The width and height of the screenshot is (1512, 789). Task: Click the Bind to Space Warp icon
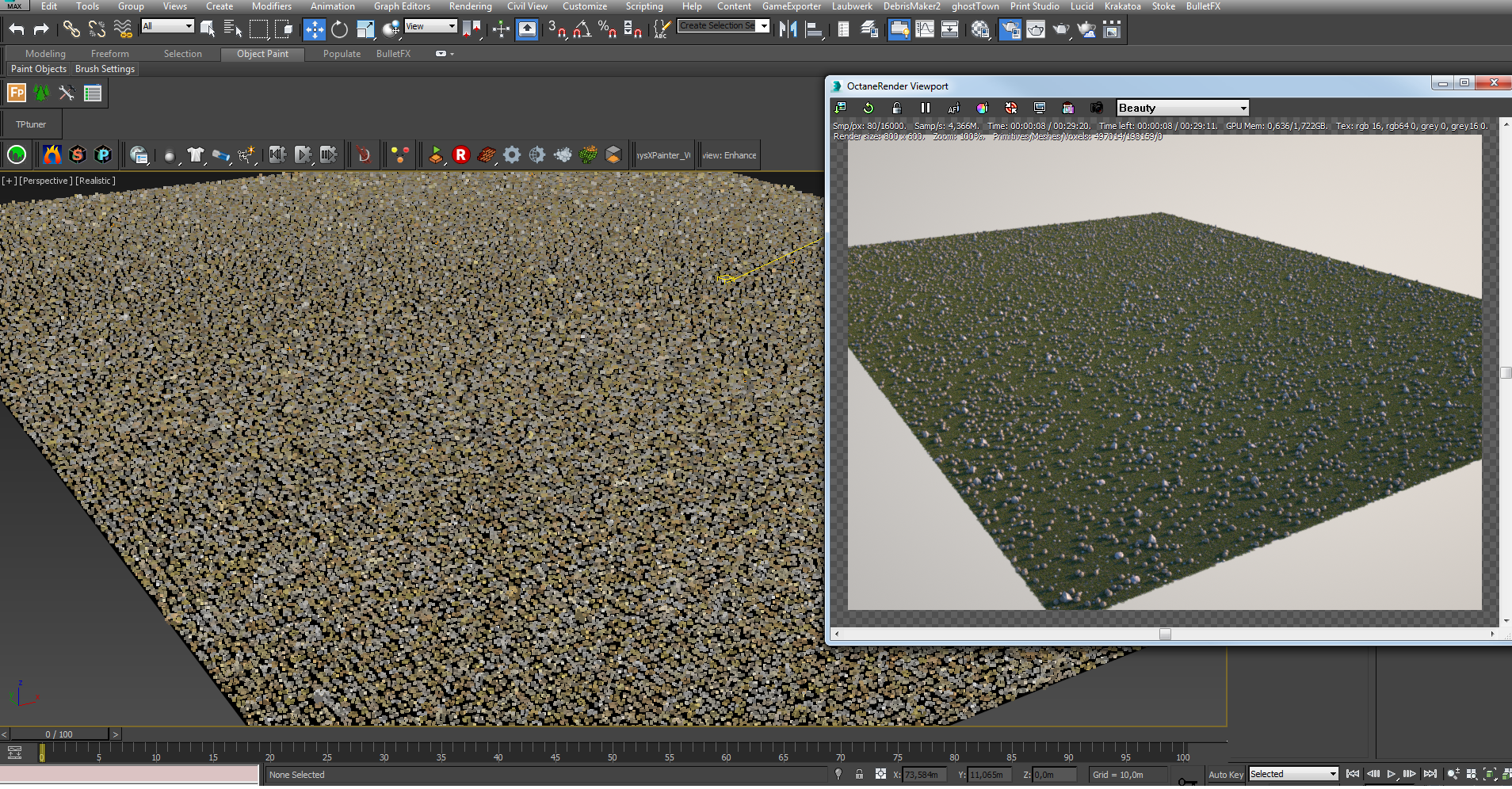click(x=123, y=30)
